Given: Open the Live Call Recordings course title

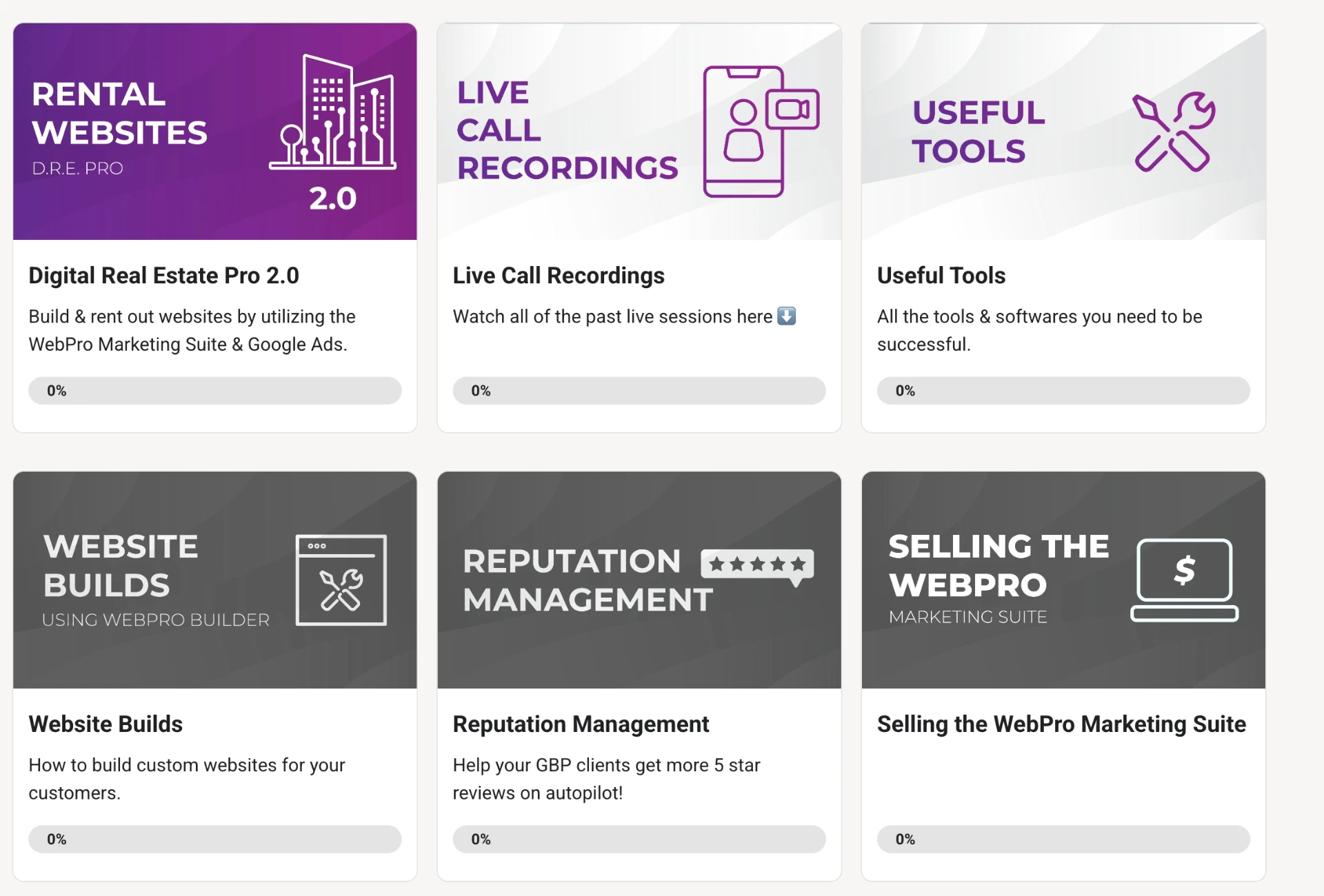Looking at the screenshot, I should click(559, 276).
